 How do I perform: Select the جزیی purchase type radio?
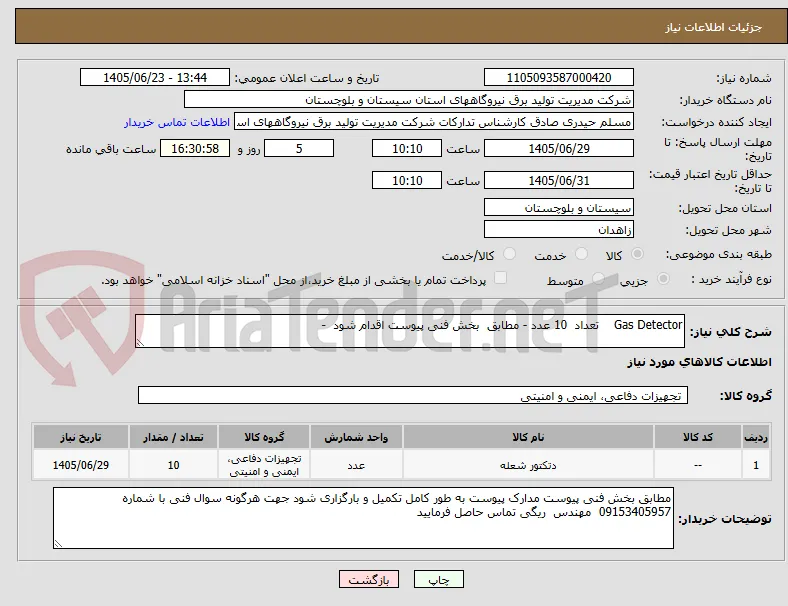tap(663, 278)
